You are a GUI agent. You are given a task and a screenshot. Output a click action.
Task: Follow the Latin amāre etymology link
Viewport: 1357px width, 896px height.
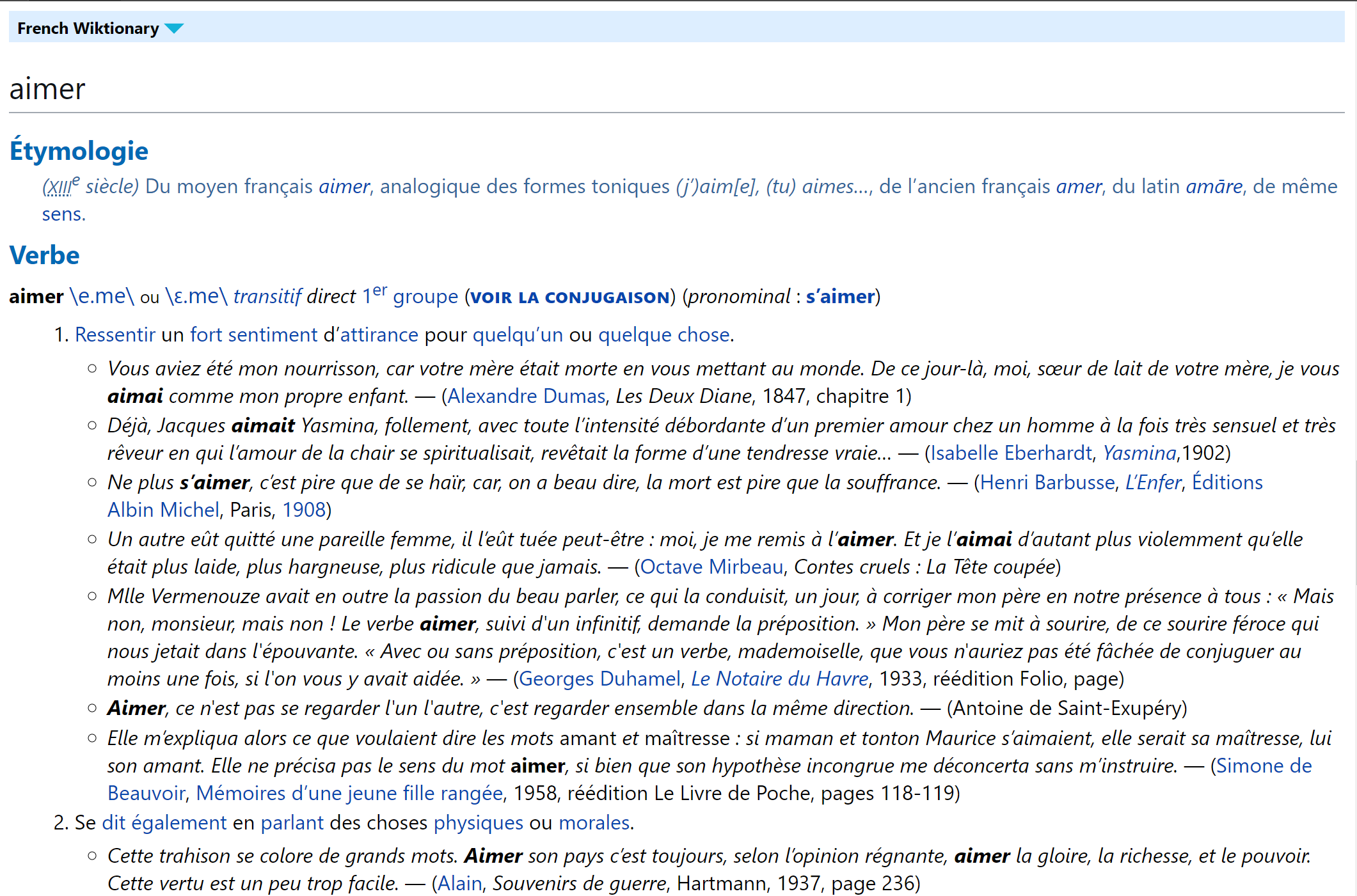pos(1214,186)
